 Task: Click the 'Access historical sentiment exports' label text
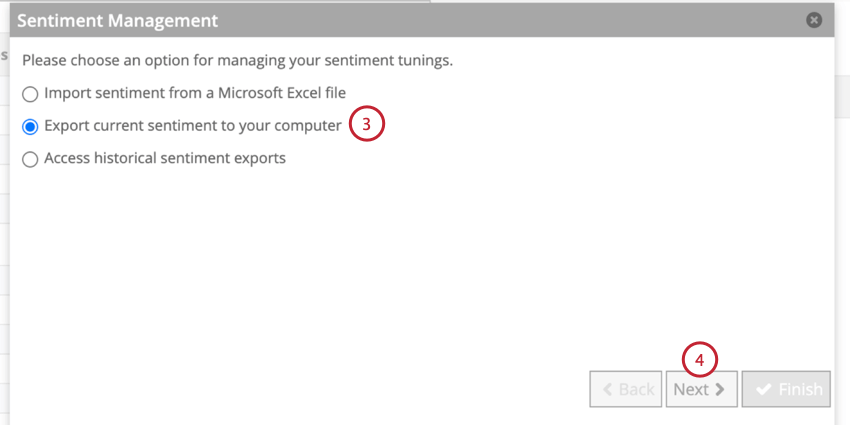coord(165,158)
